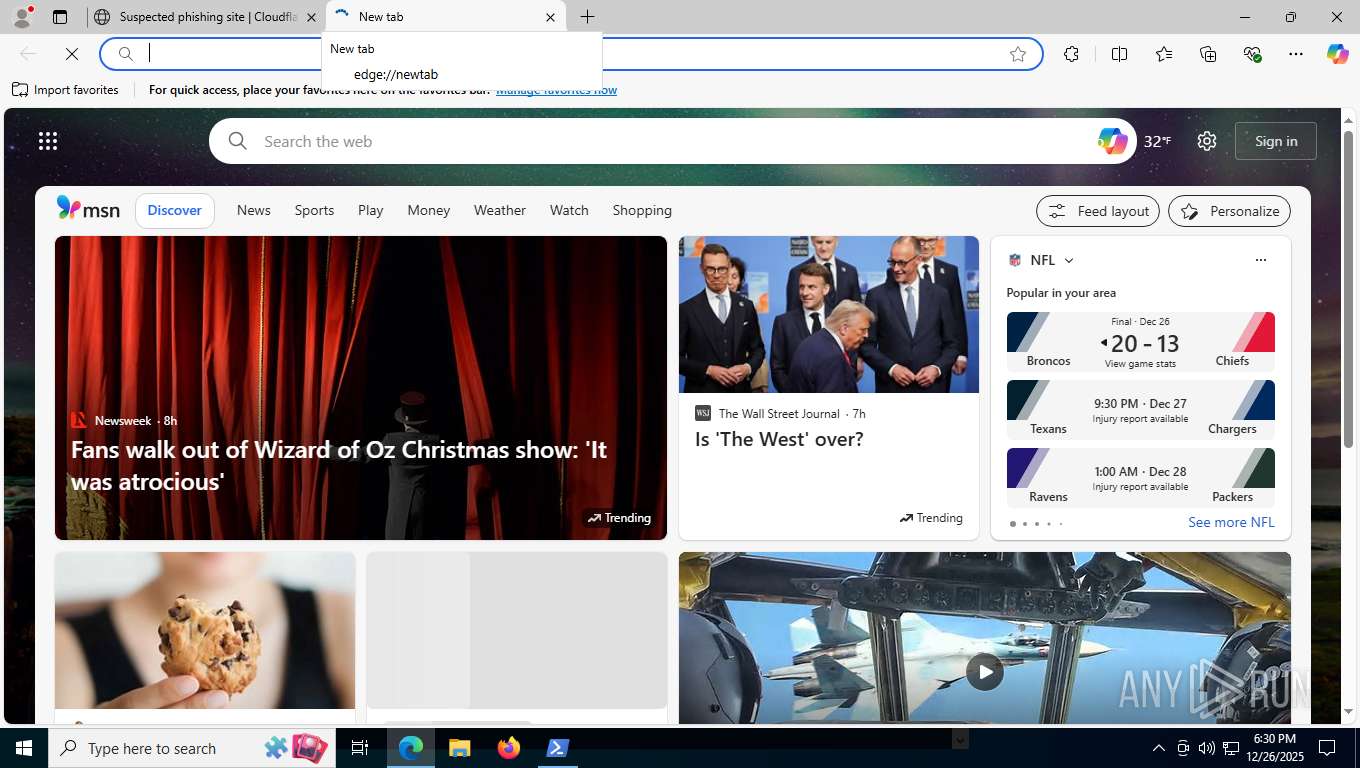The image size is (1360, 768).
Task: View Broncos vs Chiefs game stats
Action: click(1141, 342)
